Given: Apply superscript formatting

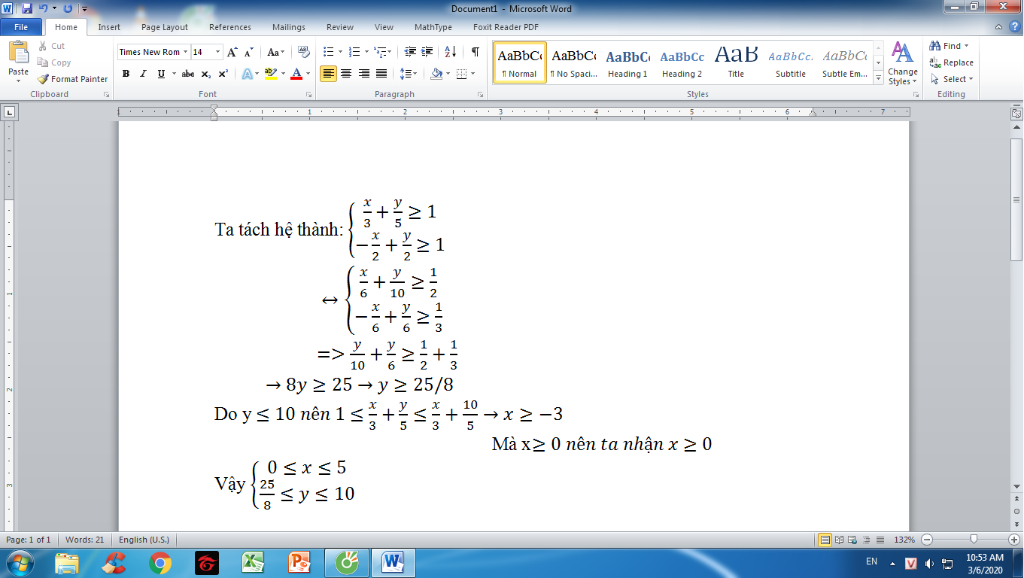Looking at the screenshot, I should tap(223, 74).
